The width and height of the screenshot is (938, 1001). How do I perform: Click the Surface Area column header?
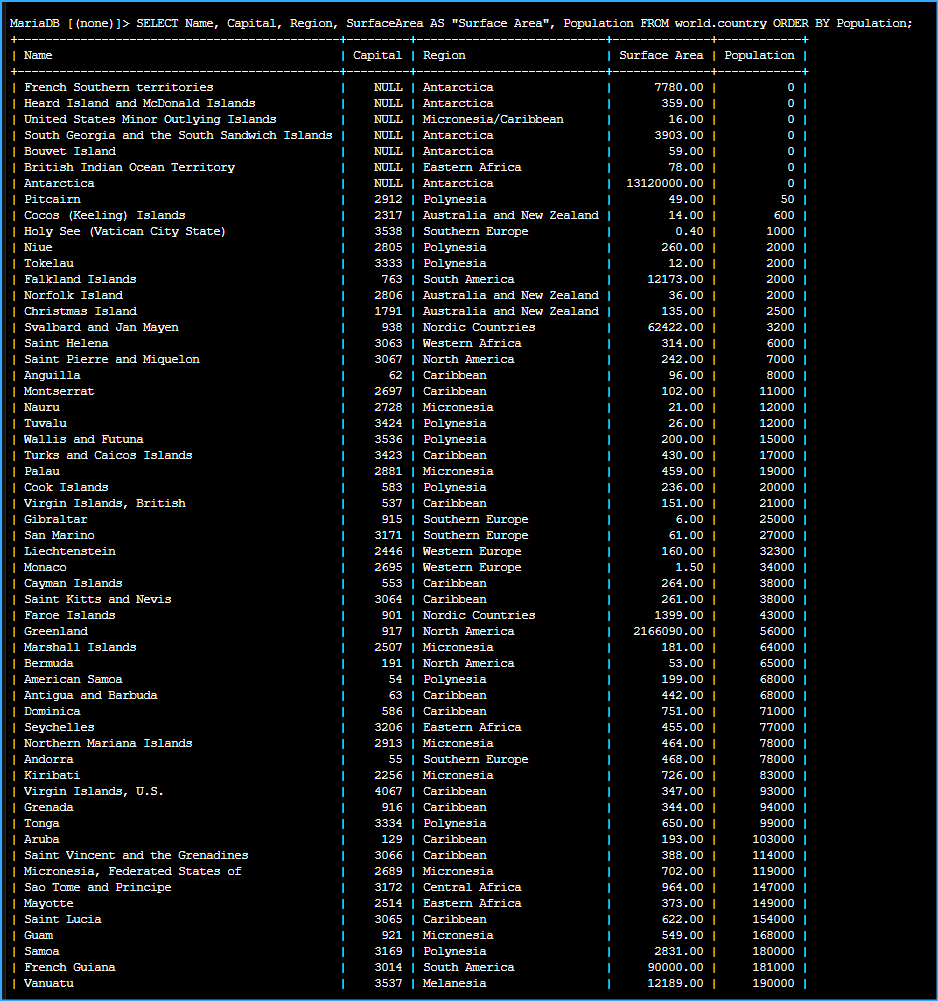(661, 55)
